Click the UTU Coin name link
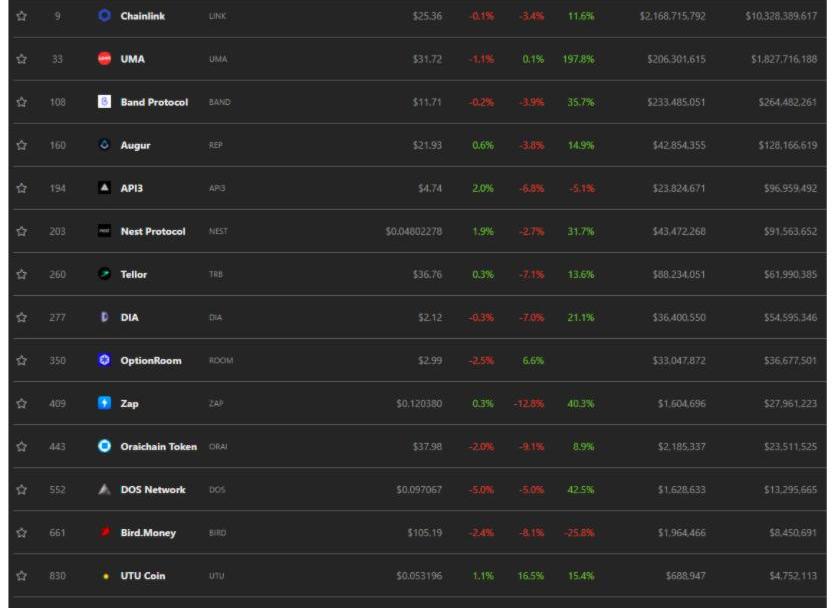Viewport: 838px width, 608px height. tap(143, 576)
